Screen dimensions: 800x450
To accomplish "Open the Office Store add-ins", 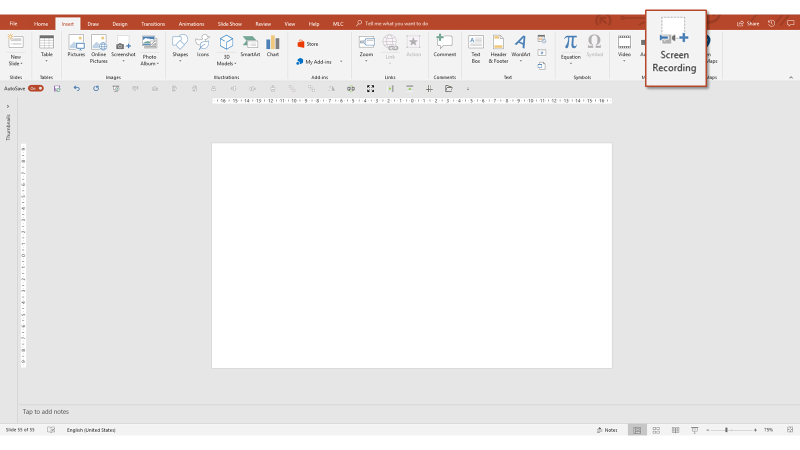I will (x=308, y=44).
